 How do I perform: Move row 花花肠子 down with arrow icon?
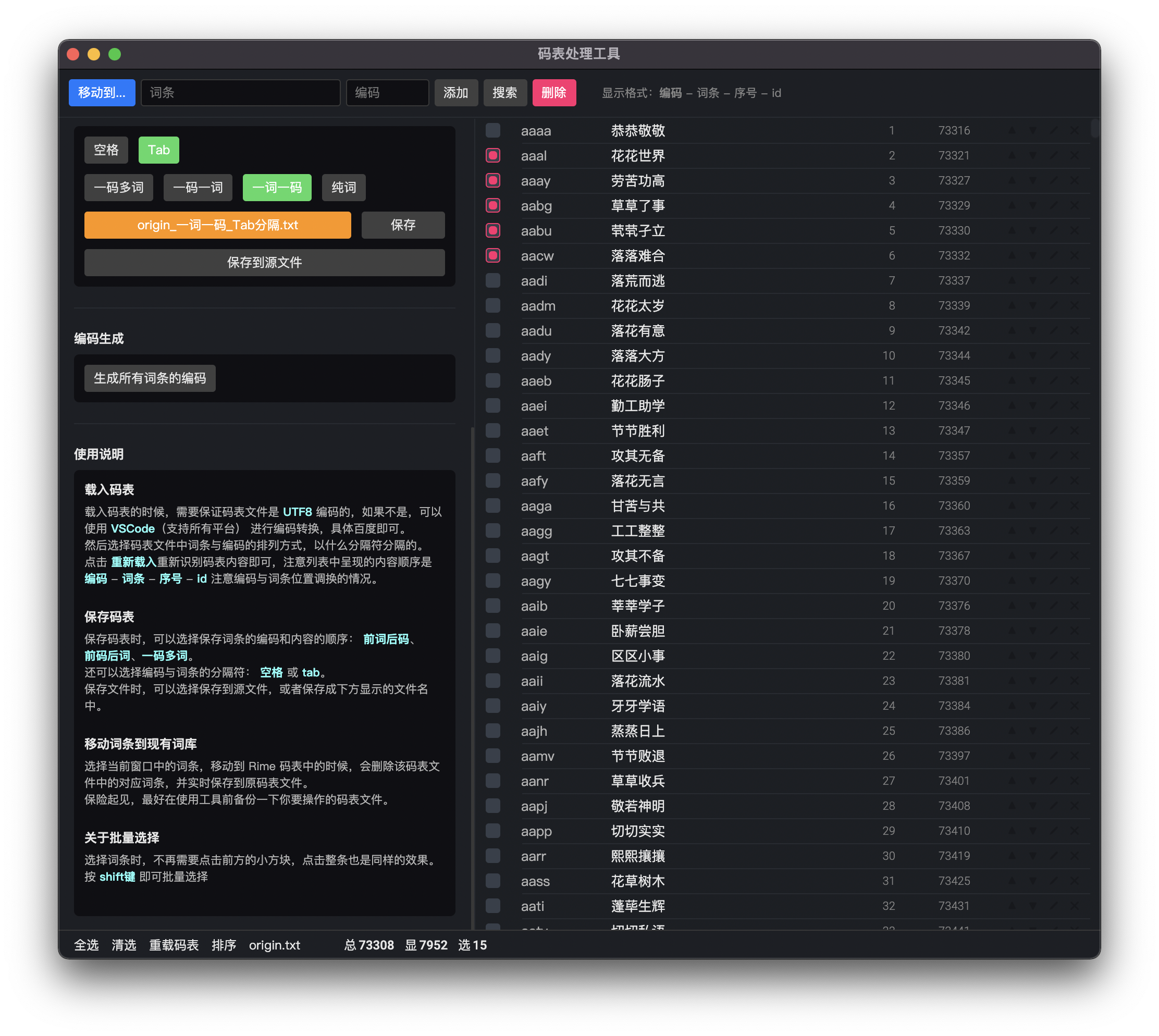click(1033, 381)
